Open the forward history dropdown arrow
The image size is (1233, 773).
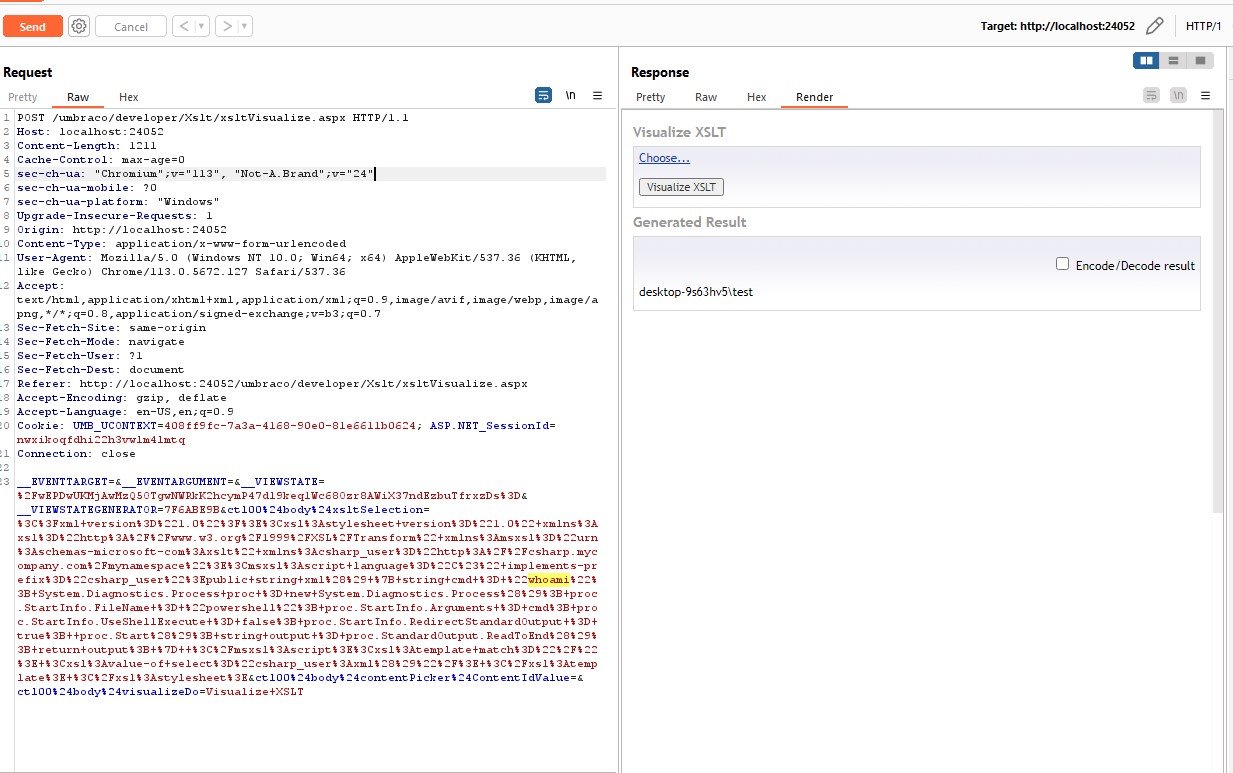click(245, 26)
